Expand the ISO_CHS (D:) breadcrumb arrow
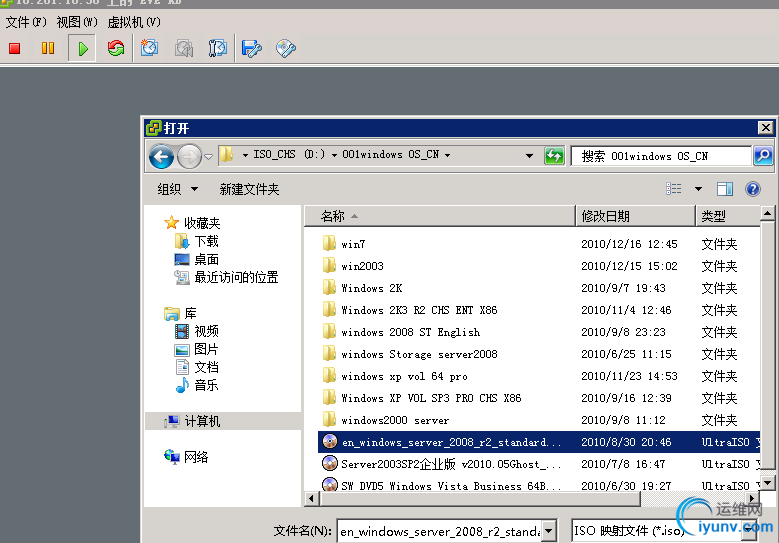This screenshot has width=779, height=543. coord(334,155)
